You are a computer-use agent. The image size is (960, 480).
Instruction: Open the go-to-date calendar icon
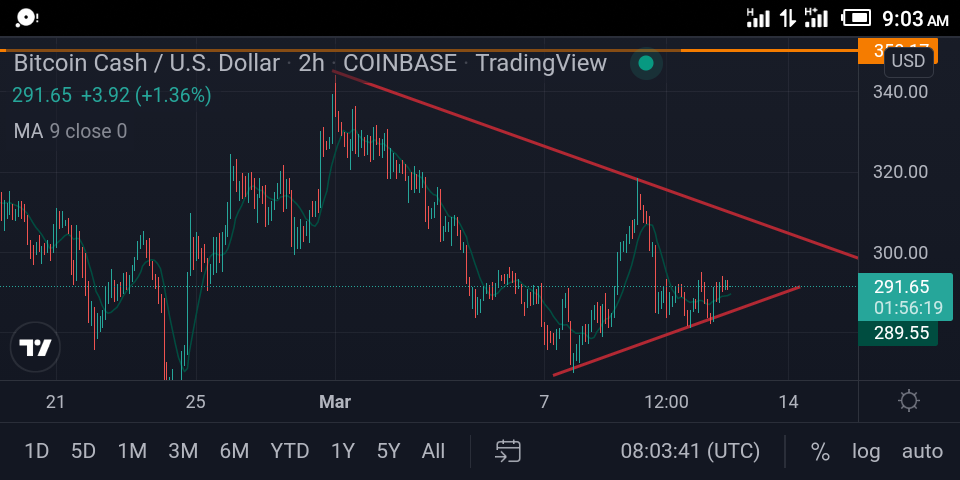click(x=508, y=452)
